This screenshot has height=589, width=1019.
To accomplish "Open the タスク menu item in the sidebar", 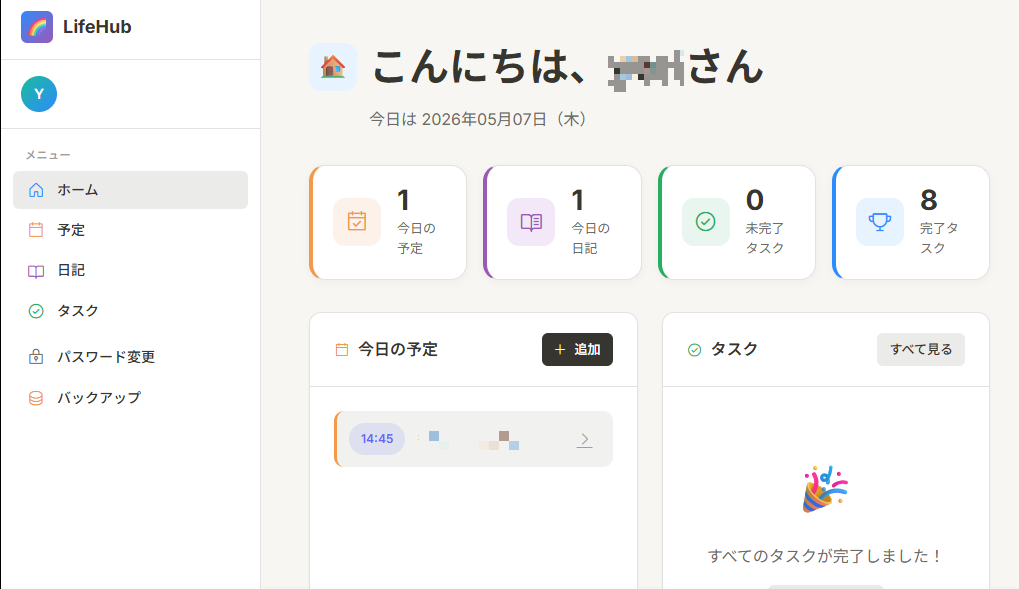I will 131,311.
